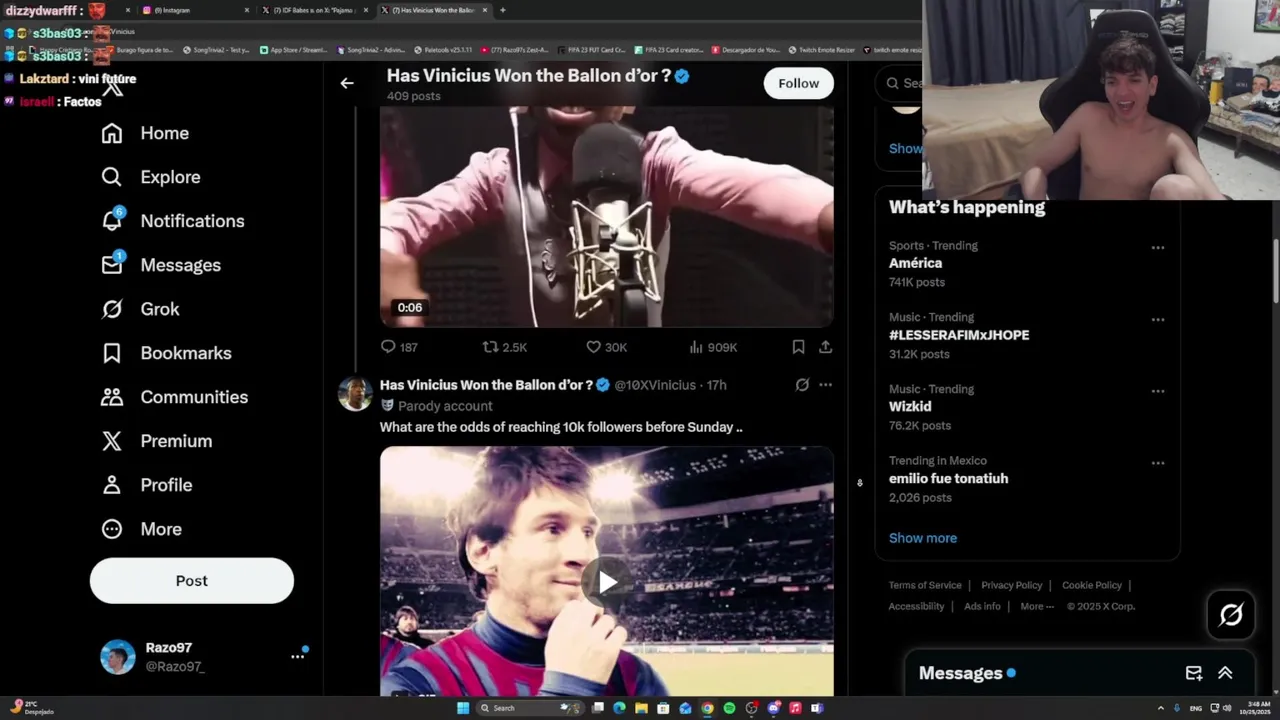This screenshot has height=720, width=1280.
Task: Repost the video with 2.5K reposts
Action: point(505,347)
